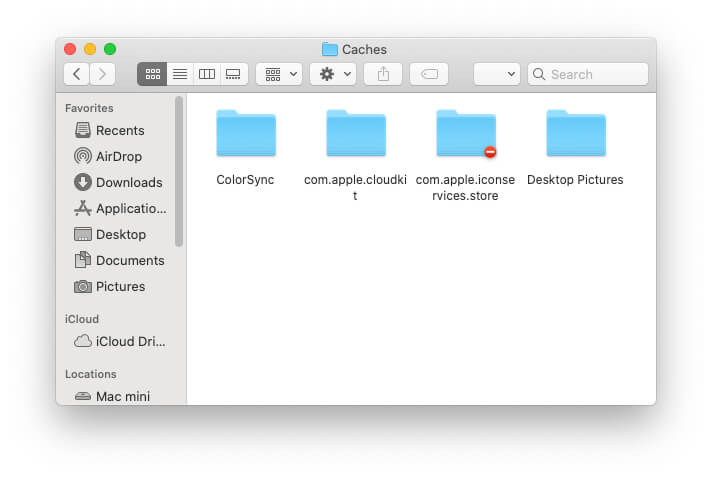Click the iCloud Drive cloud icon
The width and height of the screenshot is (712, 479).
(83, 341)
